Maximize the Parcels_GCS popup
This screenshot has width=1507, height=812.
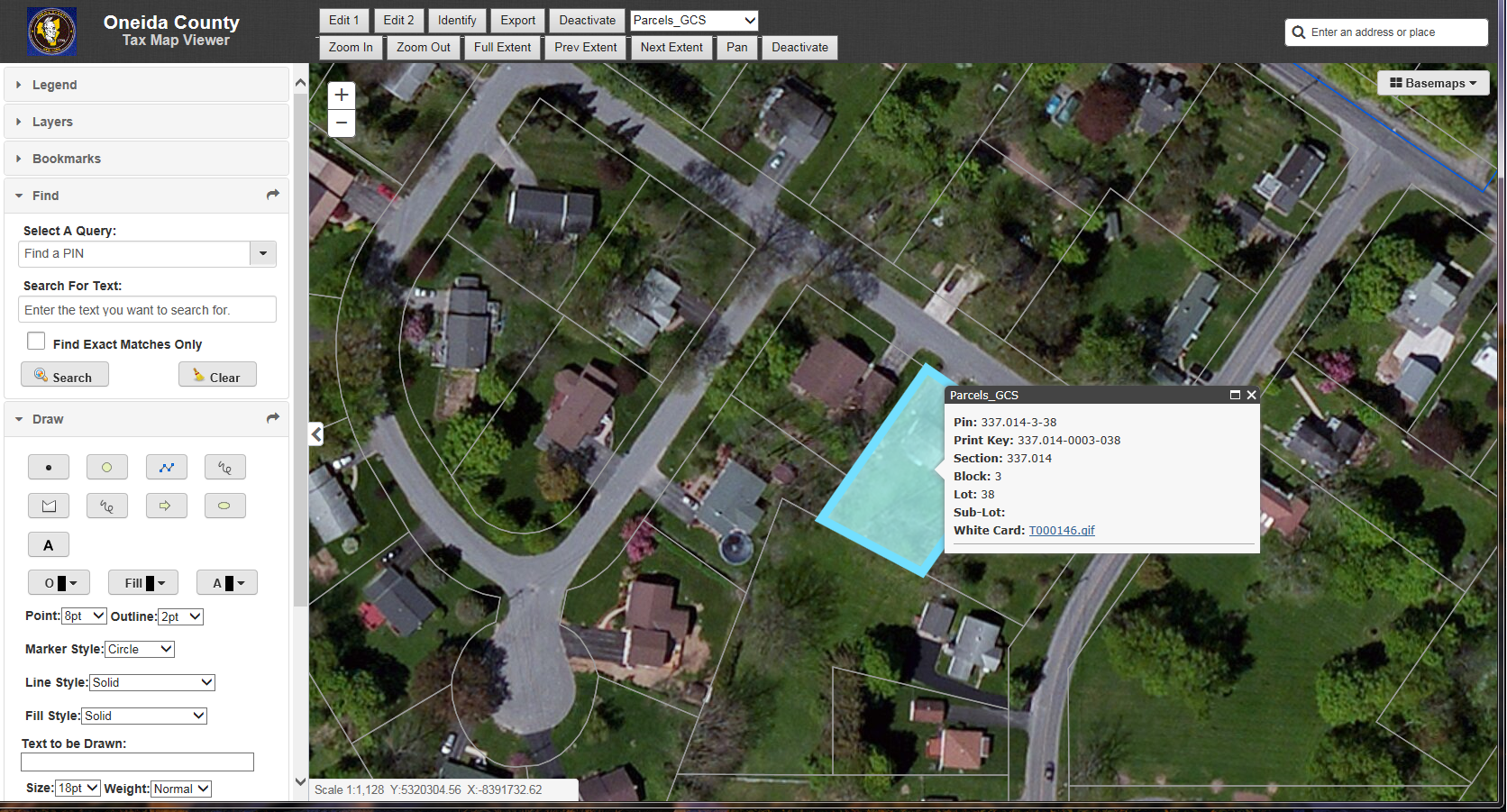tap(1235, 395)
